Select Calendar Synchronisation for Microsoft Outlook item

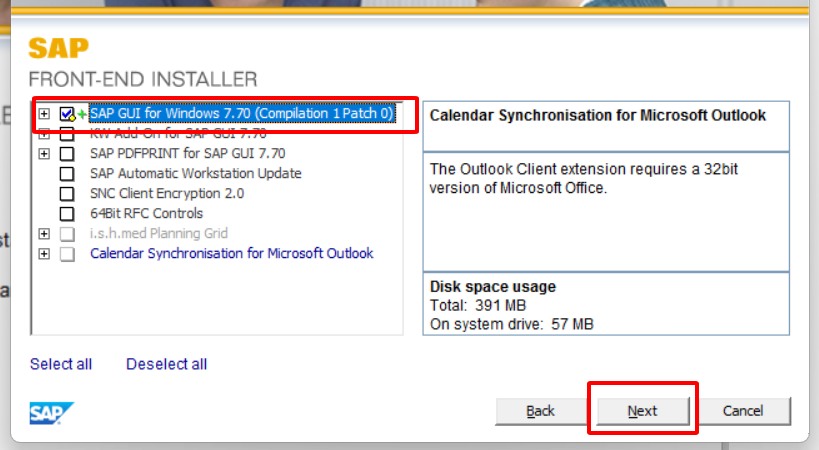[x=232, y=254]
